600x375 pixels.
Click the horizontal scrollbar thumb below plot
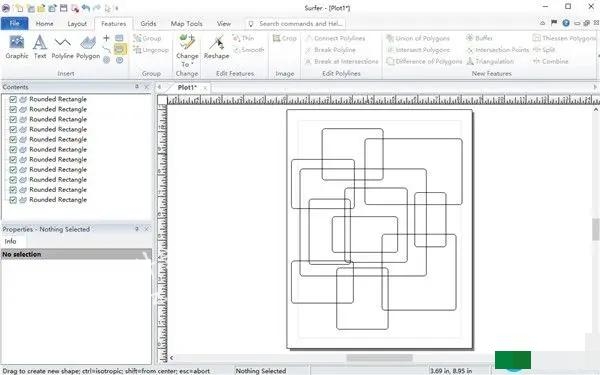coord(380,358)
